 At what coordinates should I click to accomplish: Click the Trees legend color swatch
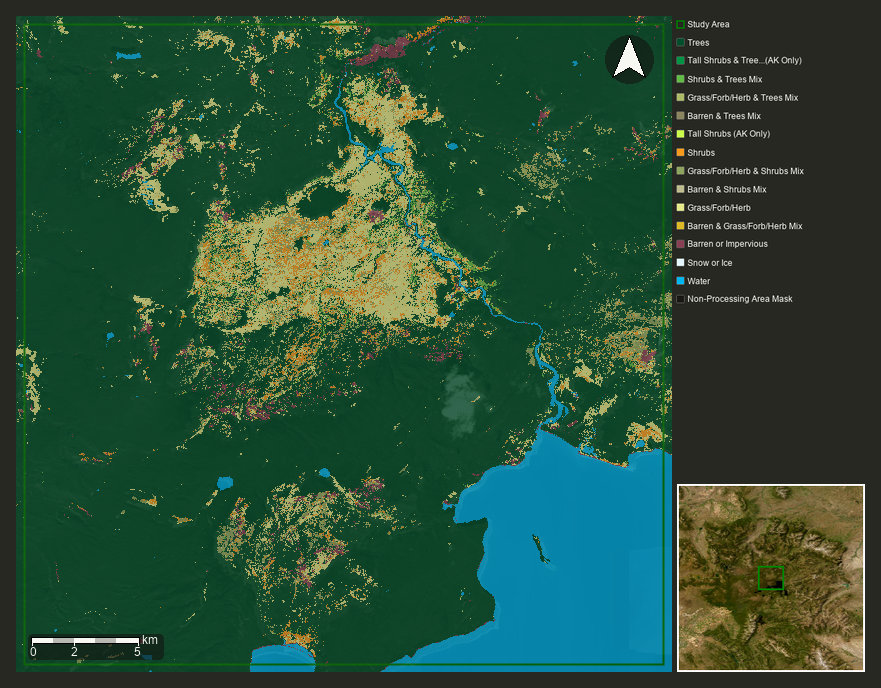click(x=680, y=42)
